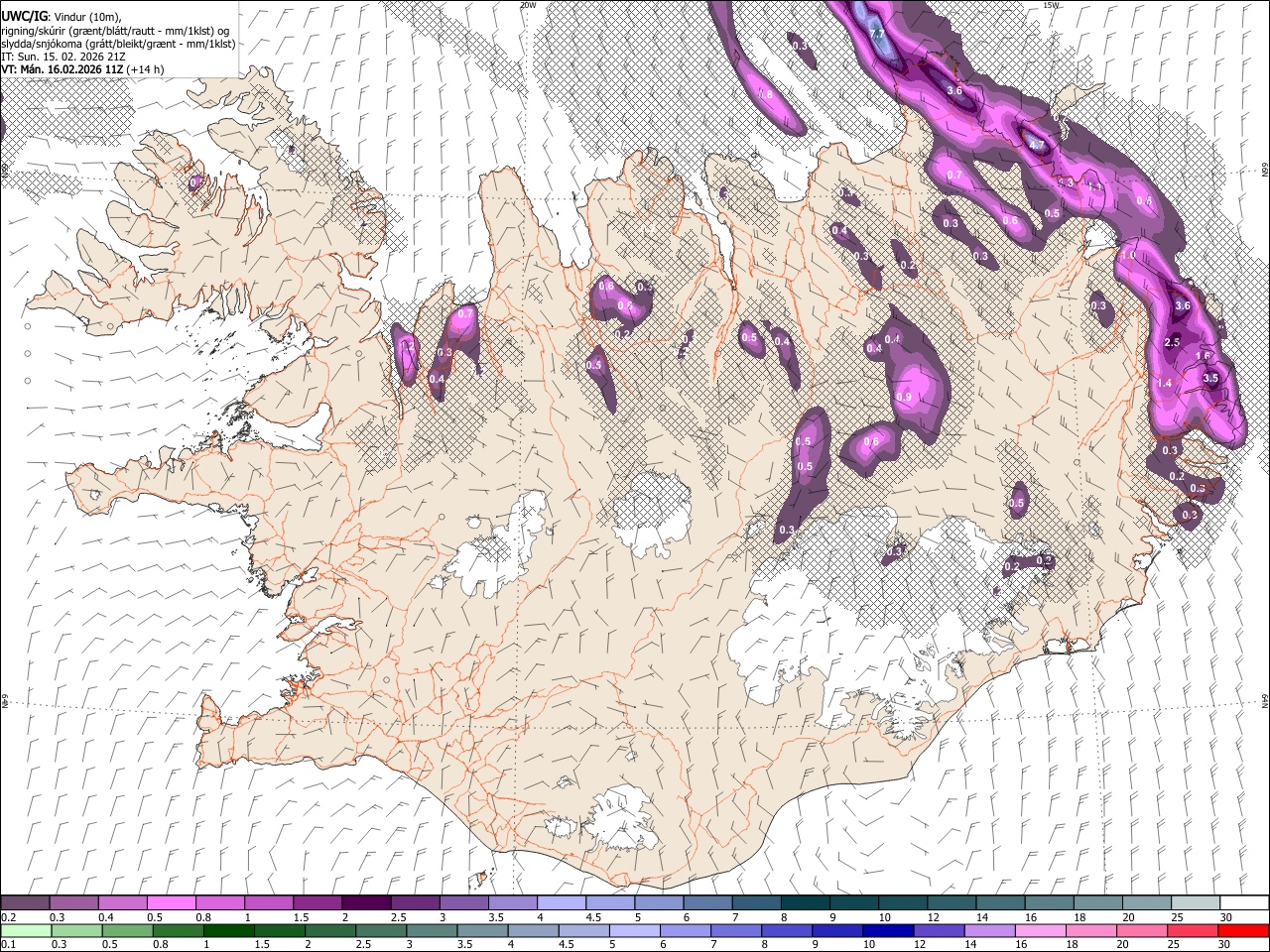Click bottom legend swatch between 0.1 and 0.3

[x=26, y=930]
